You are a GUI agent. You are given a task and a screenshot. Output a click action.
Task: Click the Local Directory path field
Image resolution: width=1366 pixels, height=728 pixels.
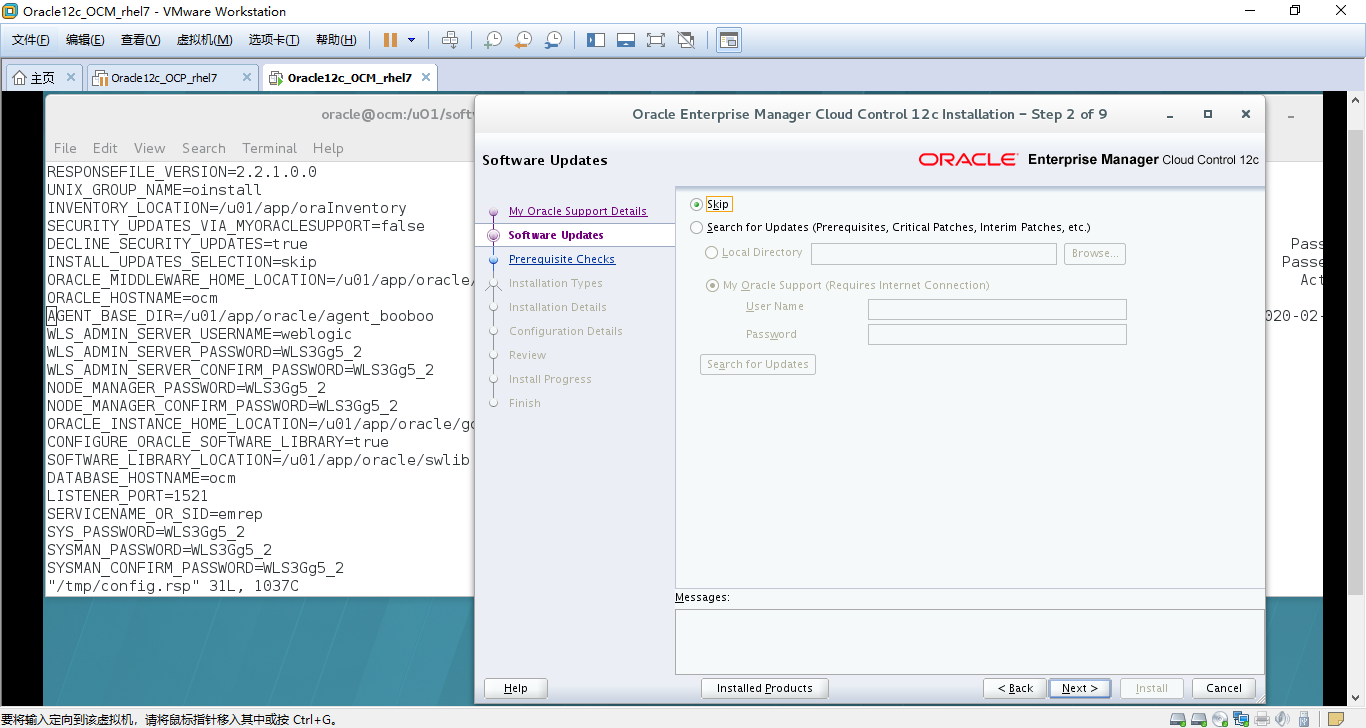pos(934,254)
